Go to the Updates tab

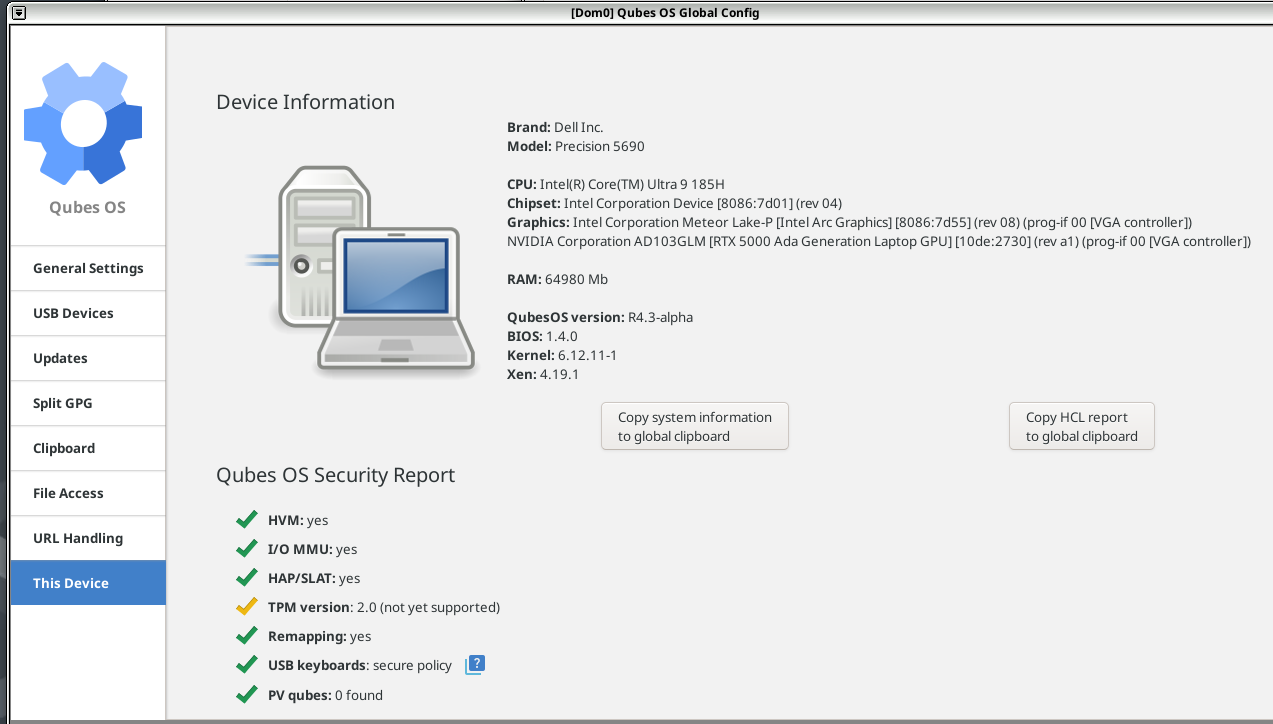(88, 358)
